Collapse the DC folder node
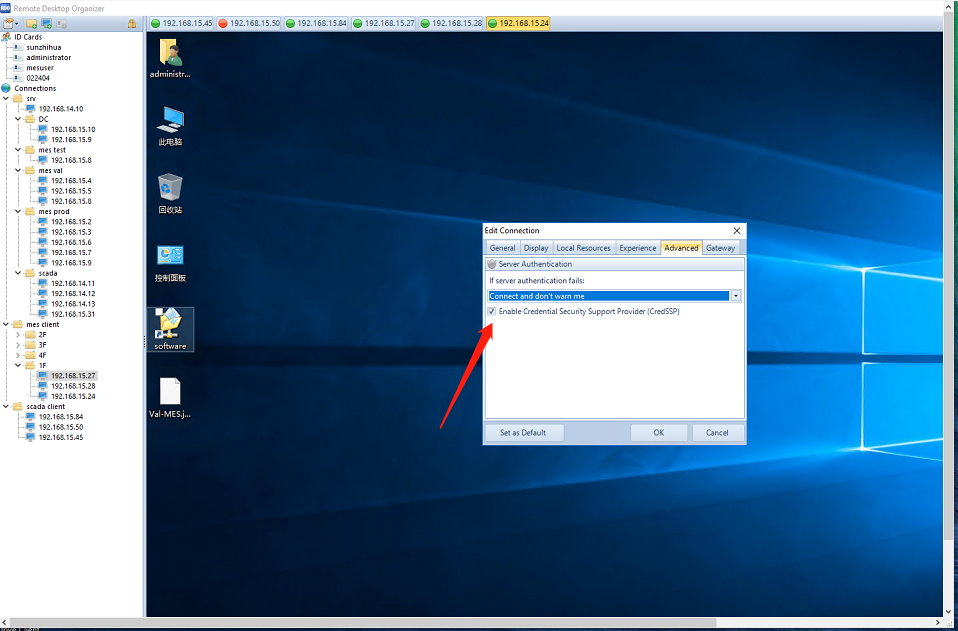958x631 pixels. point(18,119)
